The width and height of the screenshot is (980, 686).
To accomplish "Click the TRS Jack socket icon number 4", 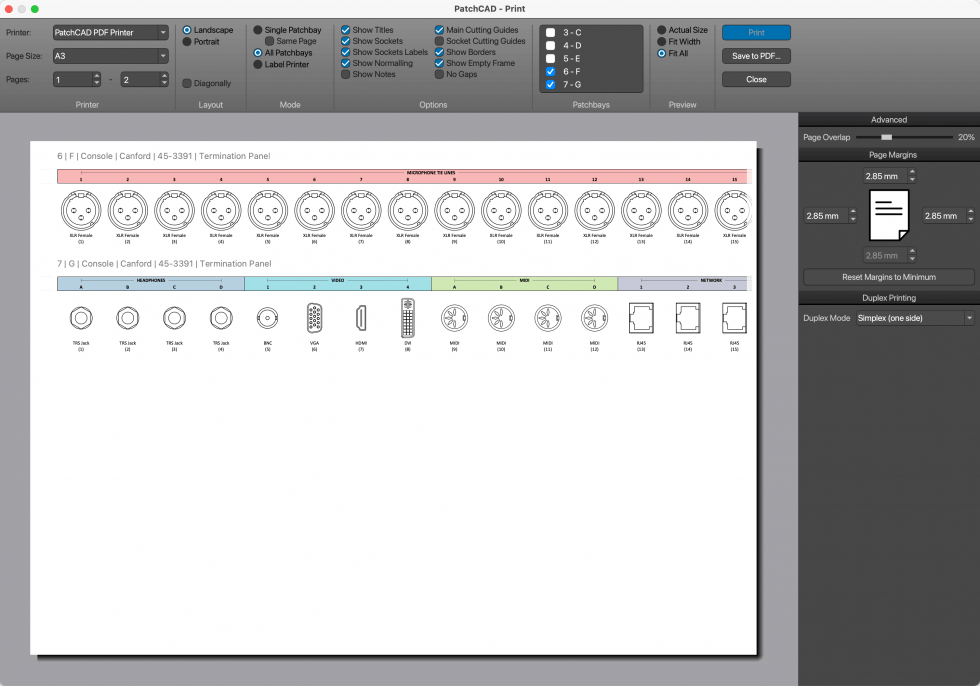I will (221, 318).
